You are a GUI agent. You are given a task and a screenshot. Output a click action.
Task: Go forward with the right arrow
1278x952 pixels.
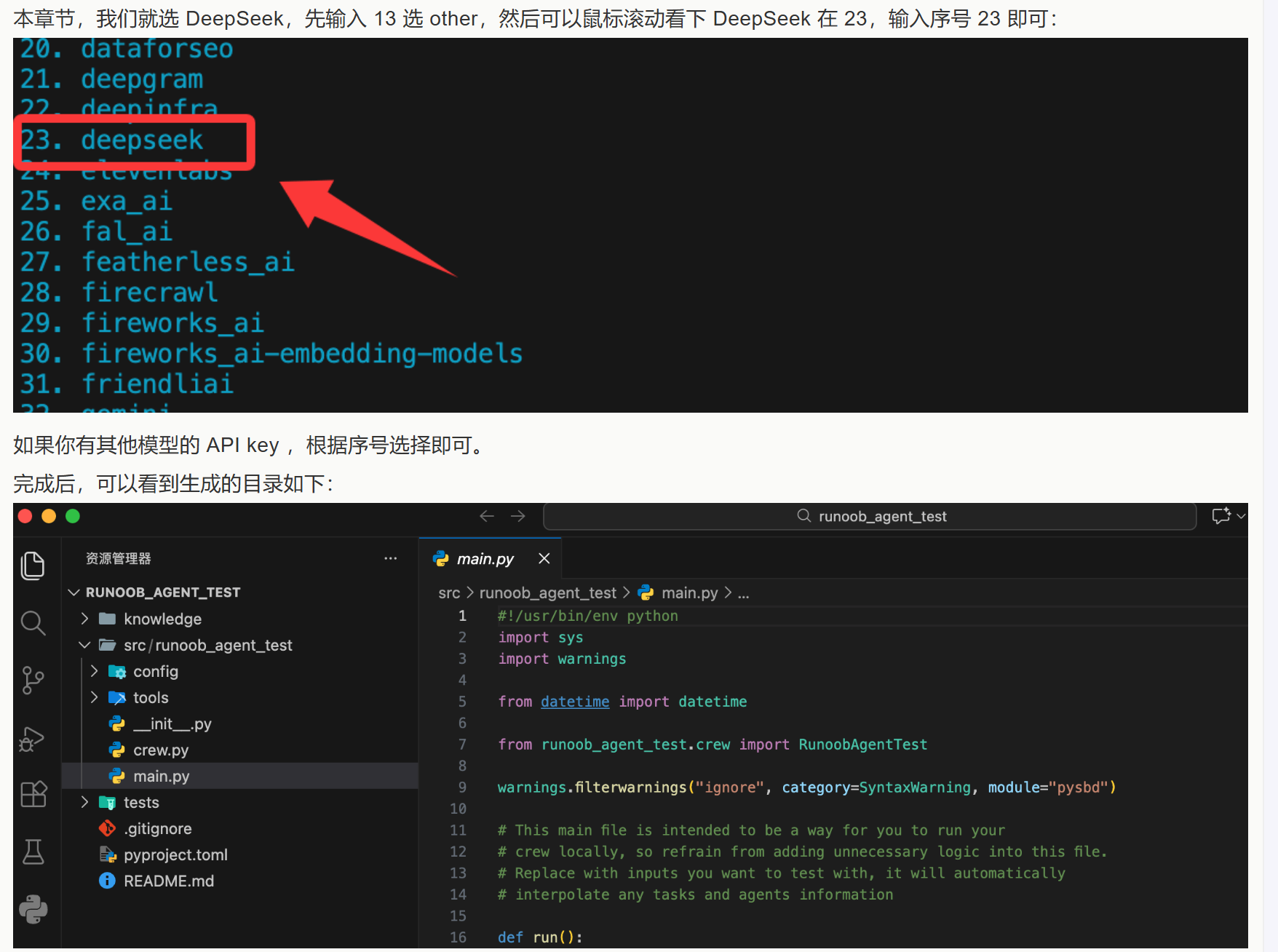coord(518,516)
